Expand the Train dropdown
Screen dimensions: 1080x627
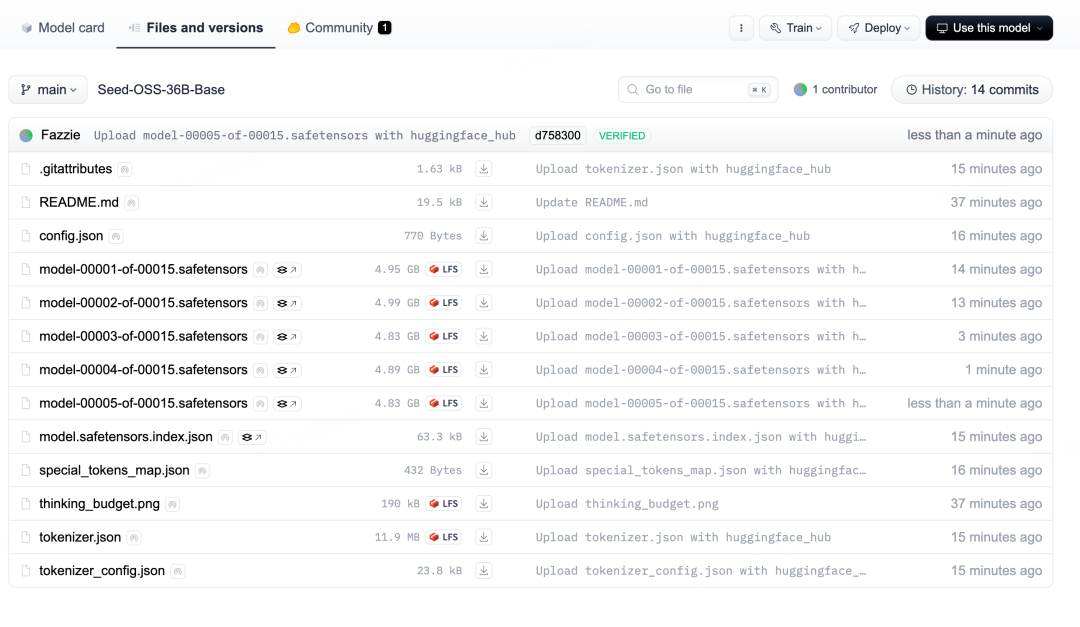(796, 28)
